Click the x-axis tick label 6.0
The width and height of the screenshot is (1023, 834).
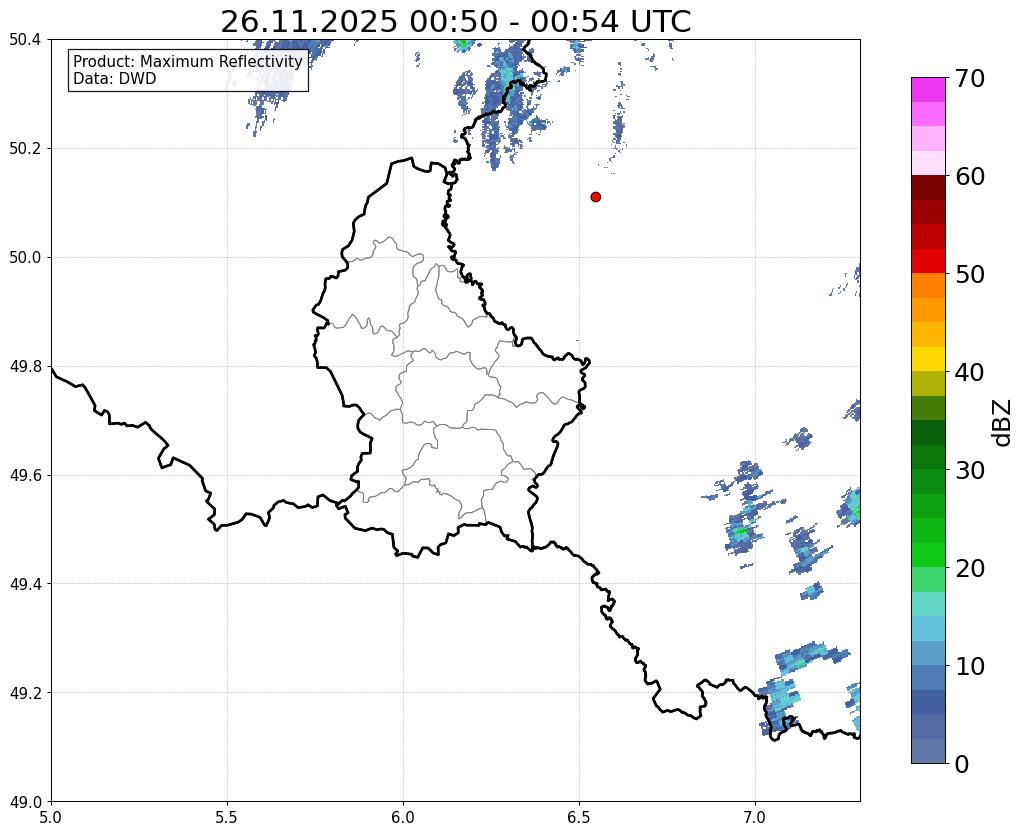coord(403,817)
